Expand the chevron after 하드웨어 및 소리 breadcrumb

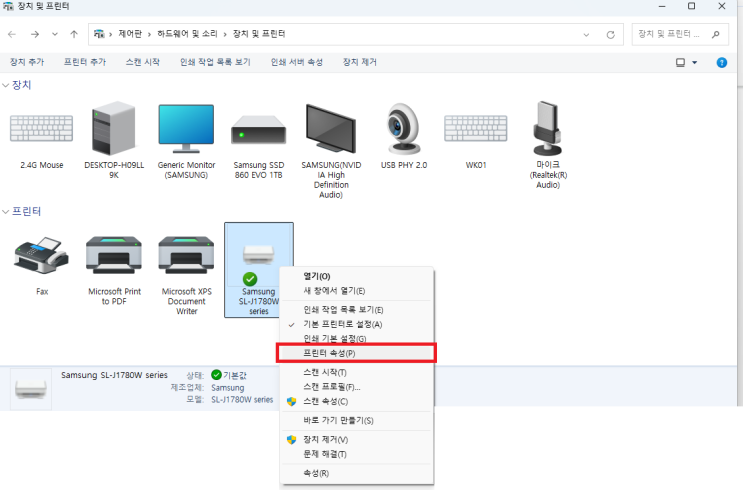coord(225,34)
